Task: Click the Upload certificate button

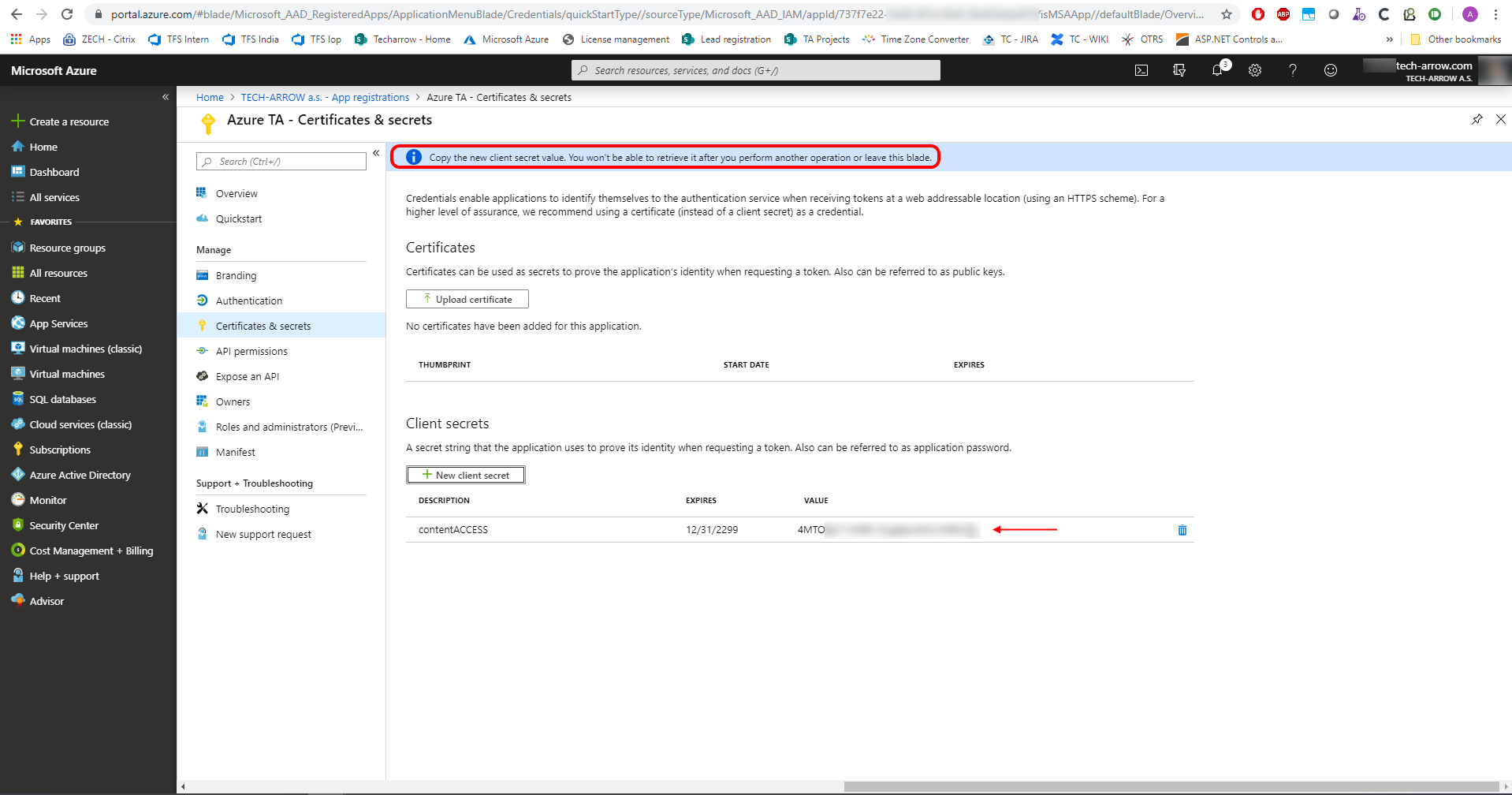Action: (467, 300)
